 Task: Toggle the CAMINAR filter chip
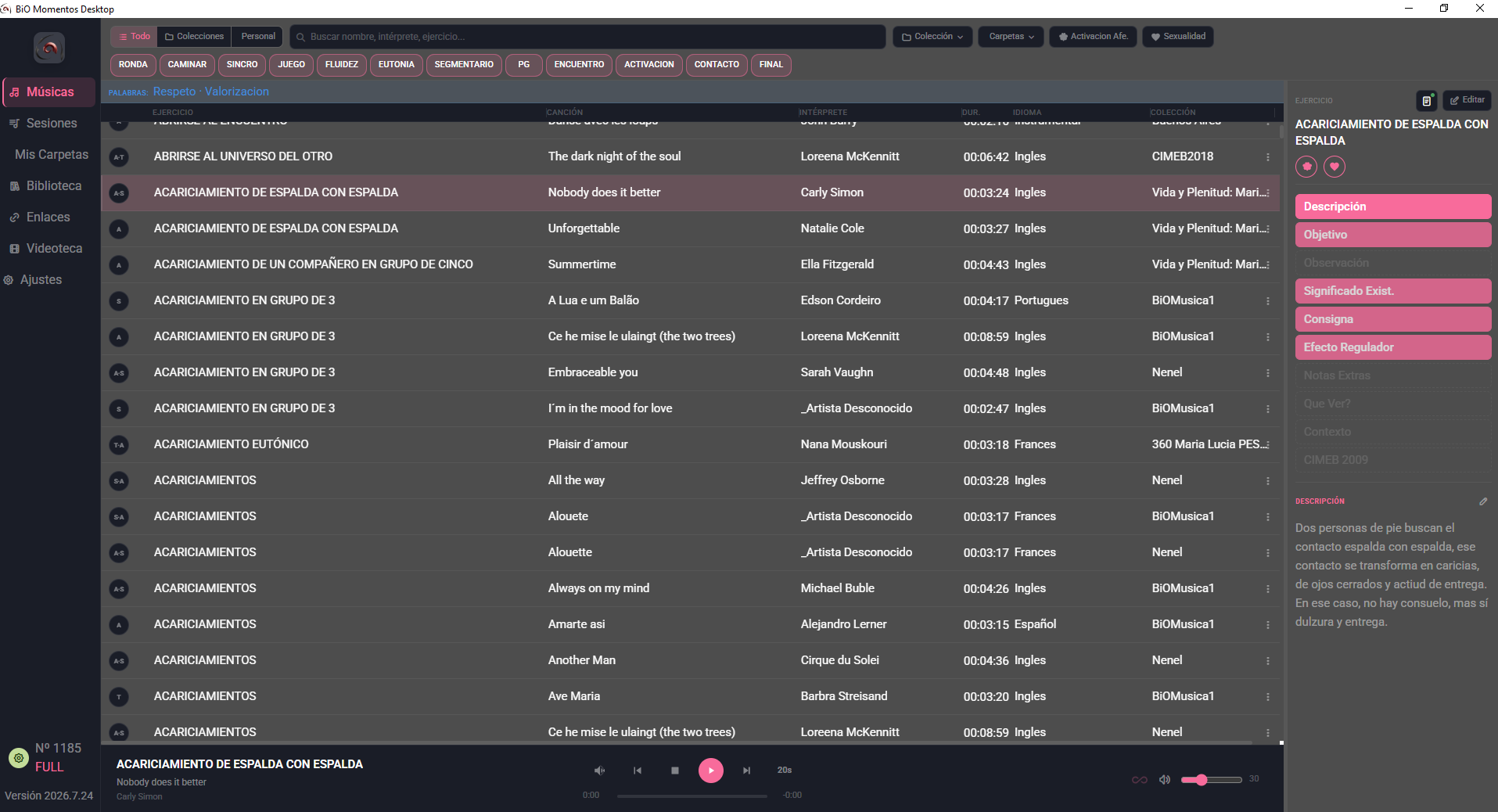click(x=187, y=65)
